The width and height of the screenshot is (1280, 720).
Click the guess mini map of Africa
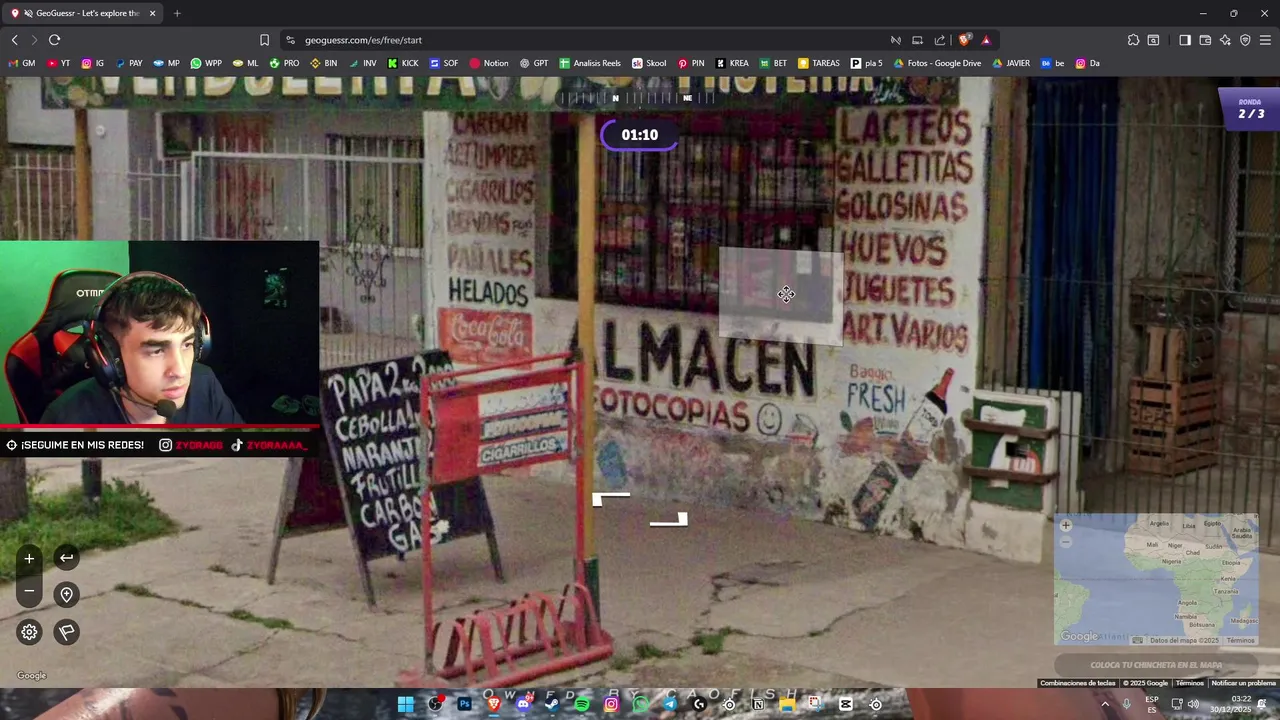pos(1156,580)
